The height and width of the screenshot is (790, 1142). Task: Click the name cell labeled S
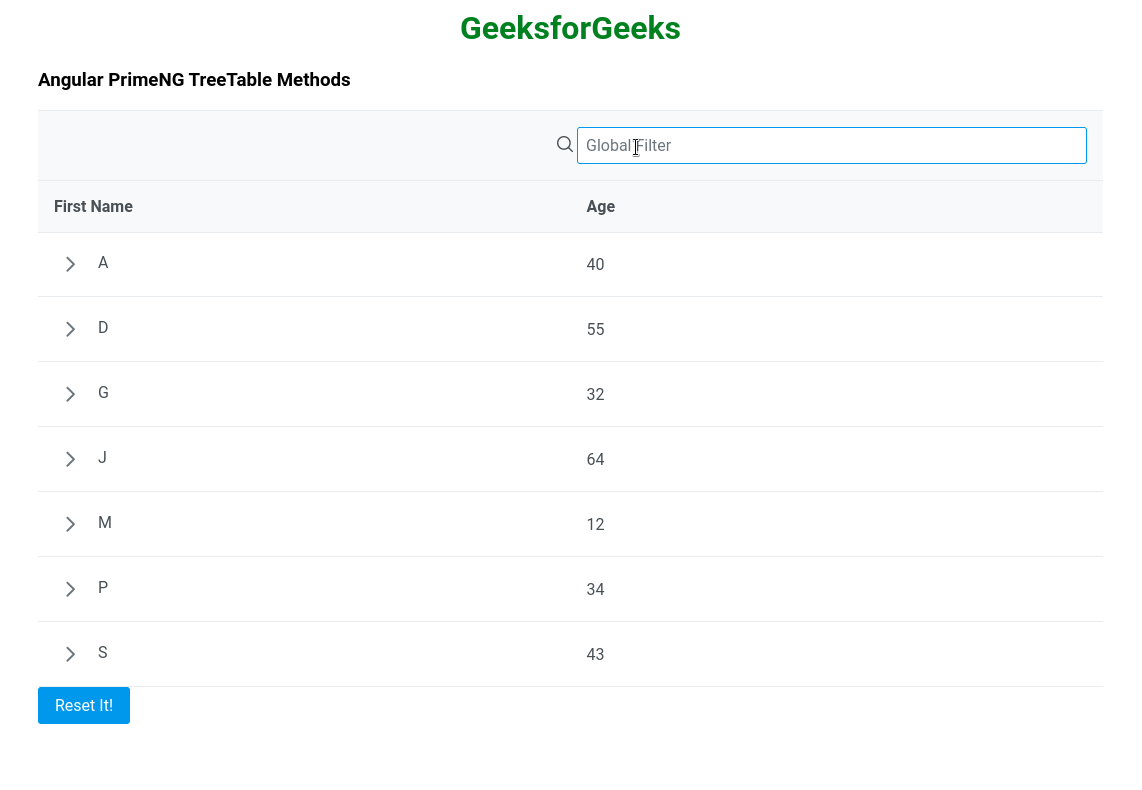[103, 653]
